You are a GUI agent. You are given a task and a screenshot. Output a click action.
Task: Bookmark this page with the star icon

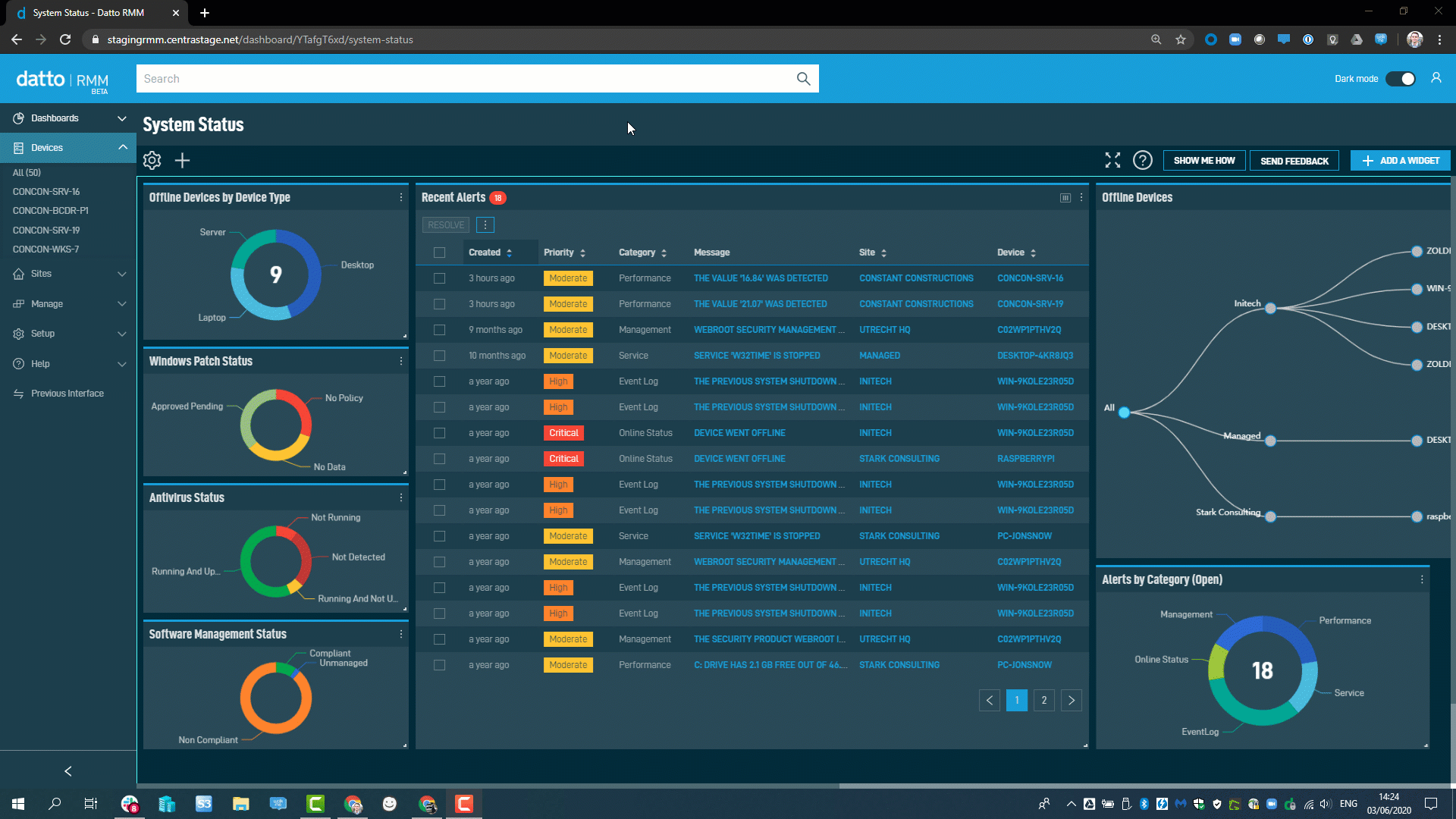pyautogui.click(x=1181, y=39)
